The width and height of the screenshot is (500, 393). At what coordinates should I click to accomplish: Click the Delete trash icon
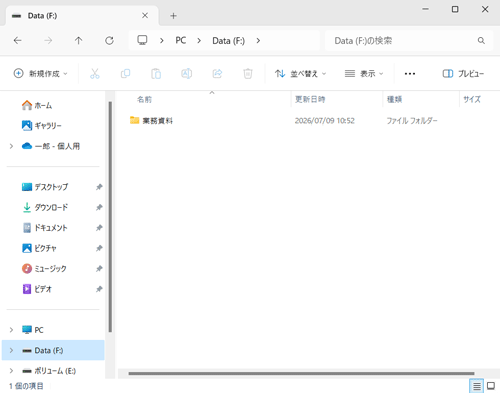[x=248, y=73]
